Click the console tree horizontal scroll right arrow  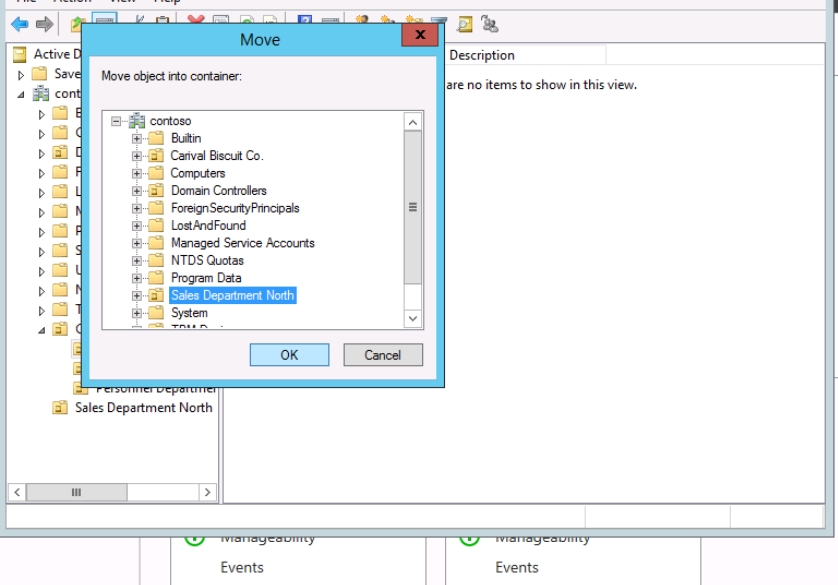(207, 492)
